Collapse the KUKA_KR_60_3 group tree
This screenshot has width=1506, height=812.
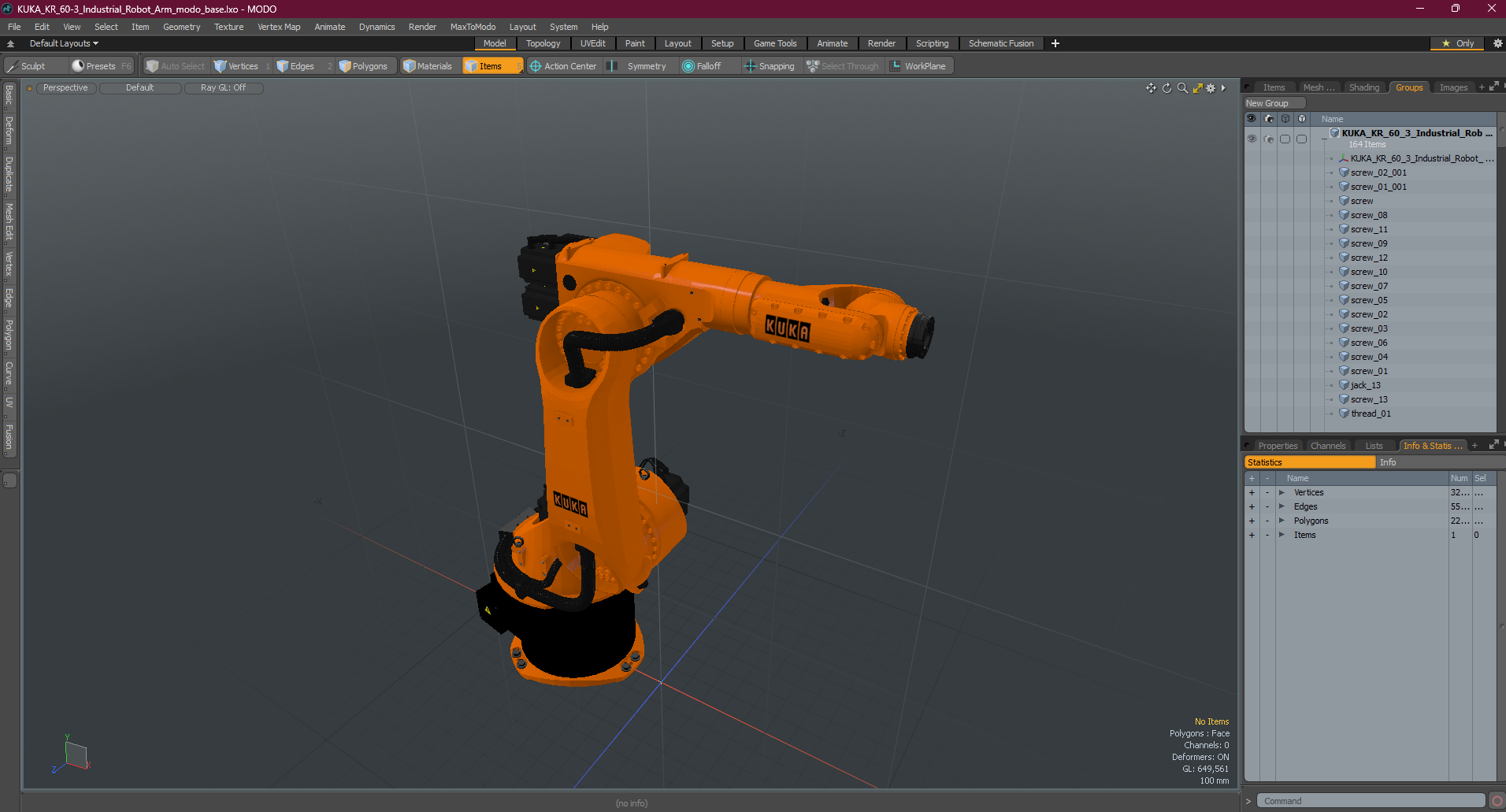(x=1323, y=138)
